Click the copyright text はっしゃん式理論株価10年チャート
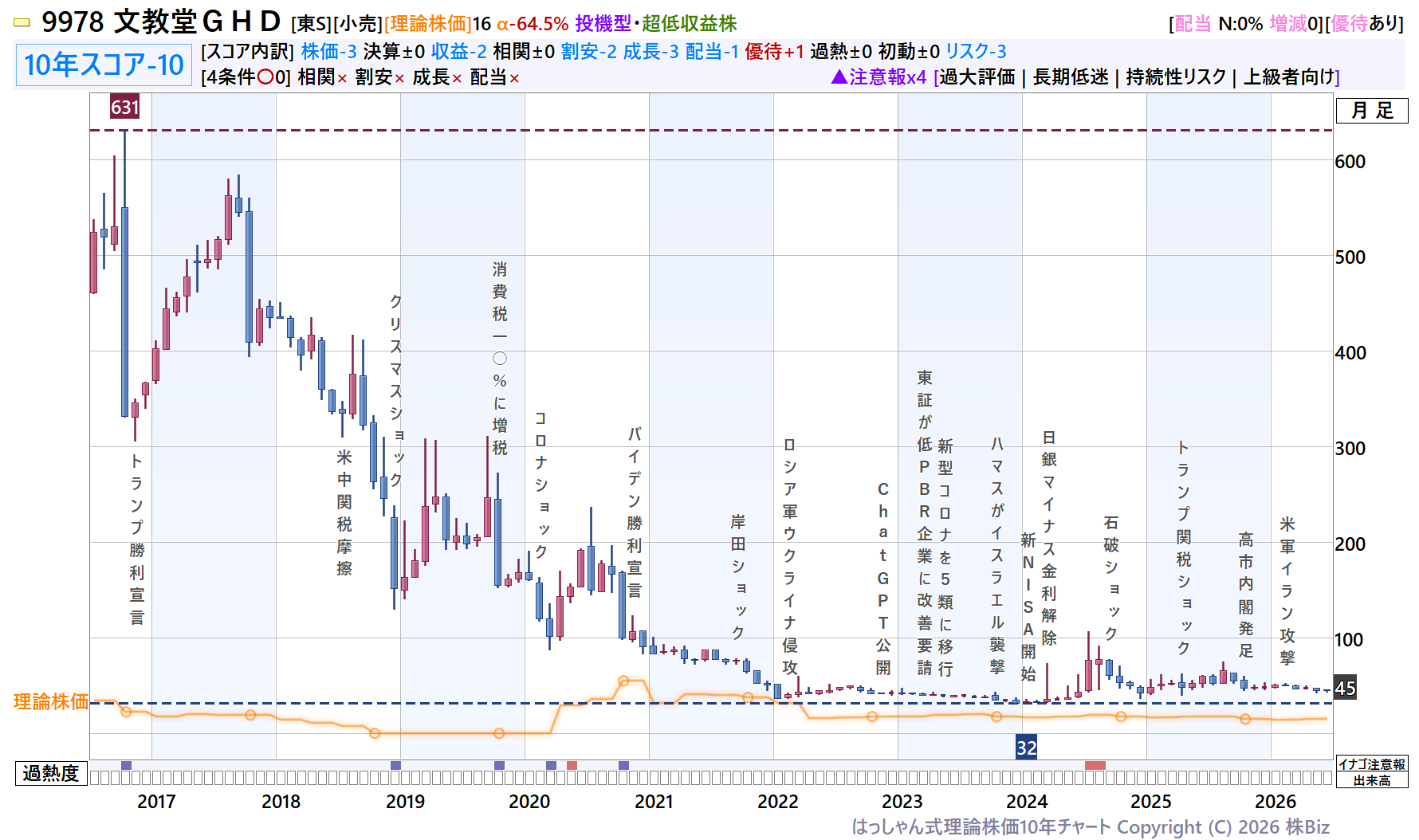Image resolution: width=1419 pixels, height=840 pixels. 981,827
